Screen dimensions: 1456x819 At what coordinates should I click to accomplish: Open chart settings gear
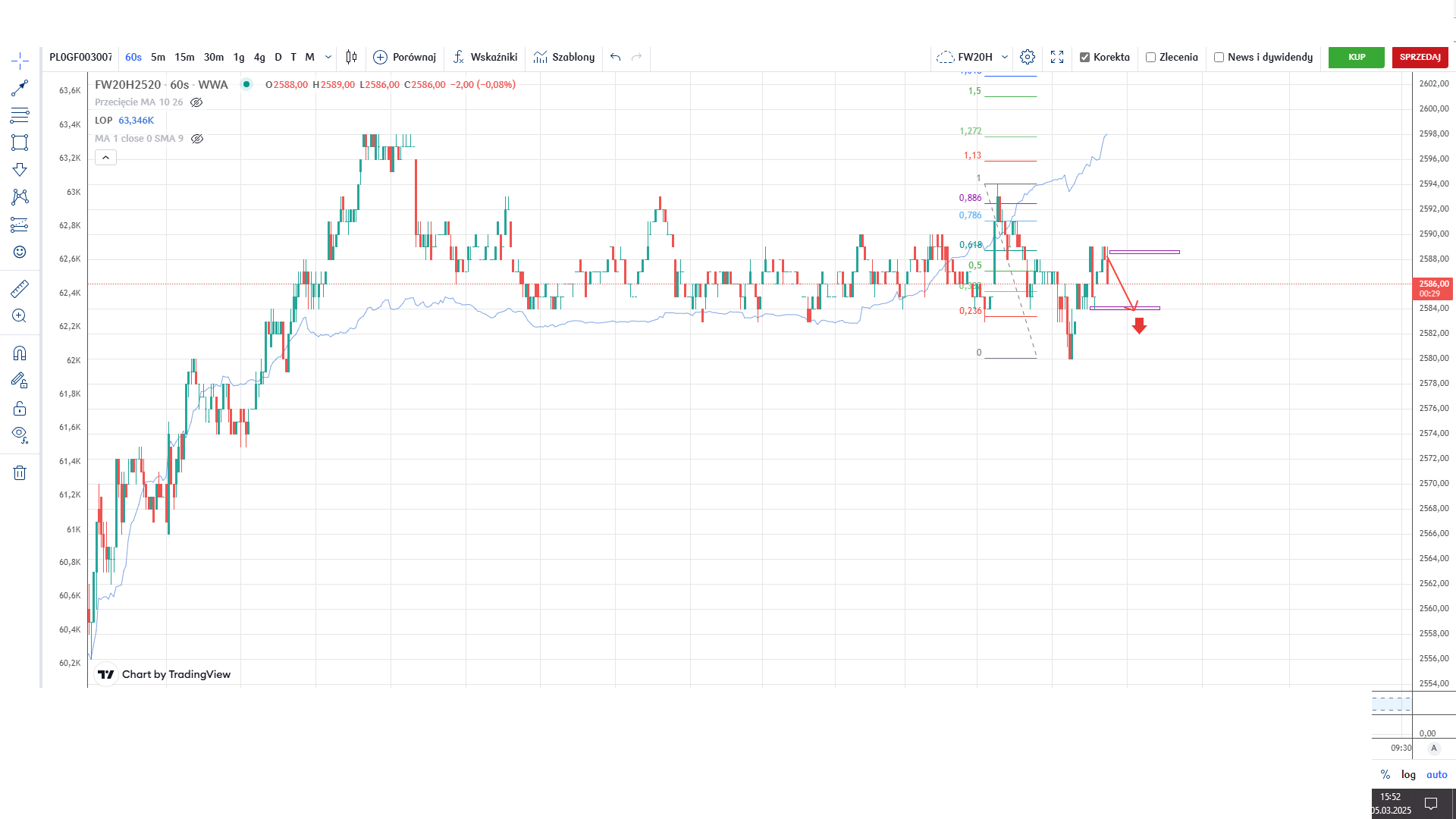tap(1028, 57)
